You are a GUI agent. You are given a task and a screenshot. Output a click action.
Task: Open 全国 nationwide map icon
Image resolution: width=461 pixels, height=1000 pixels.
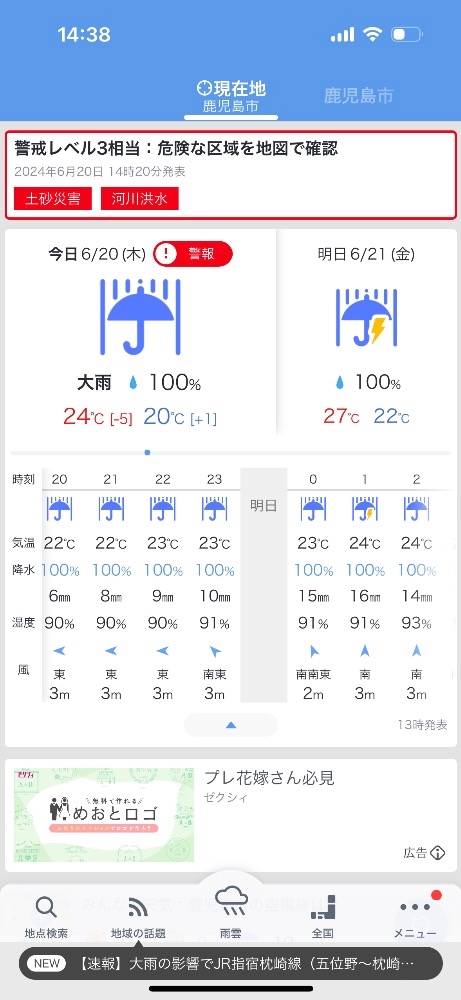pyautogui.click(x=323, y=908)
